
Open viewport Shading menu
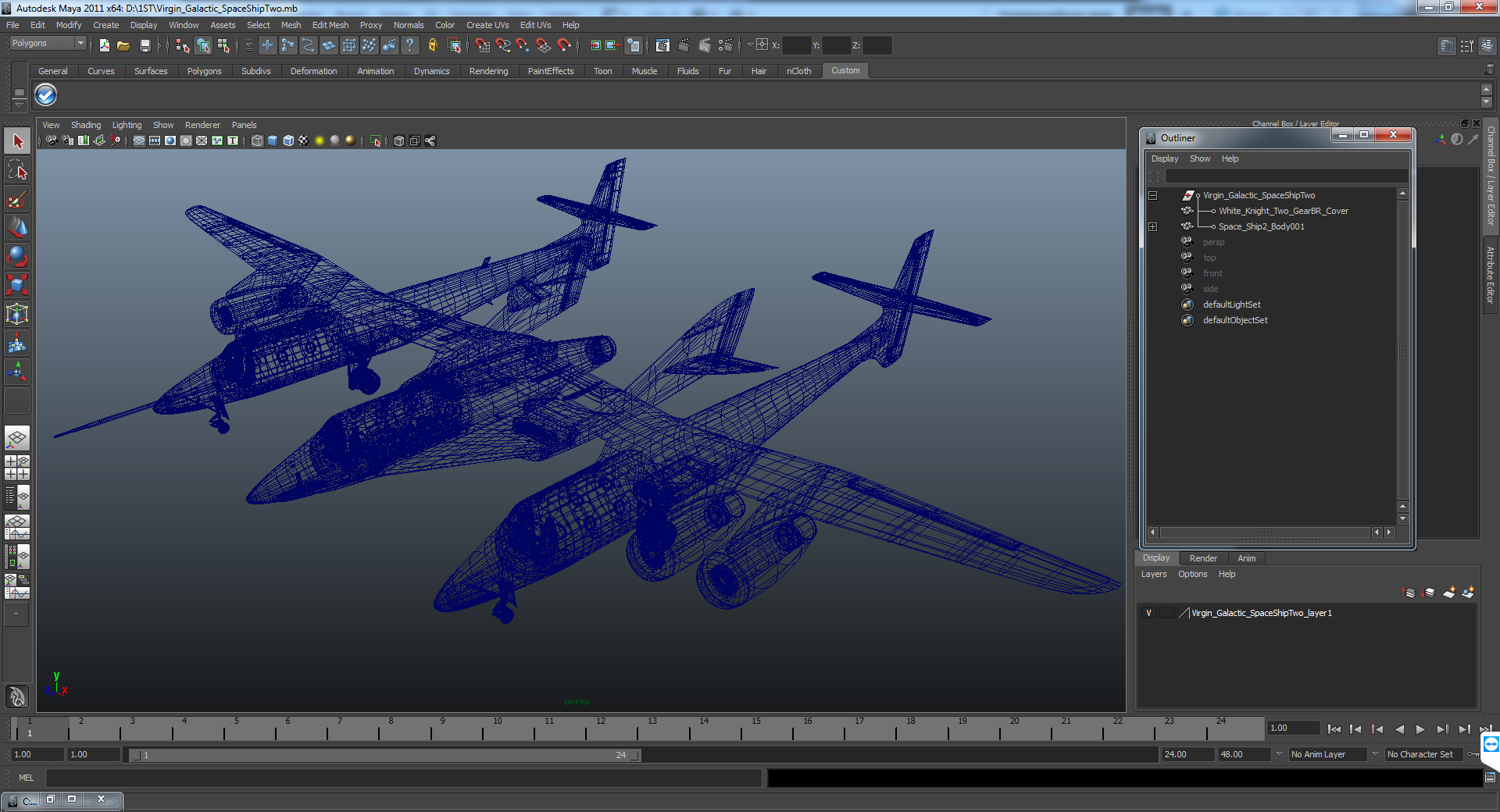[86, 125]
